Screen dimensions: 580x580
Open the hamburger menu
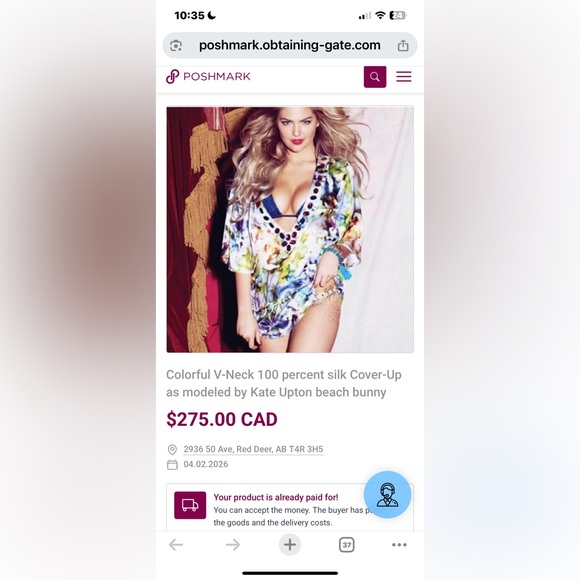pos(404,77)
